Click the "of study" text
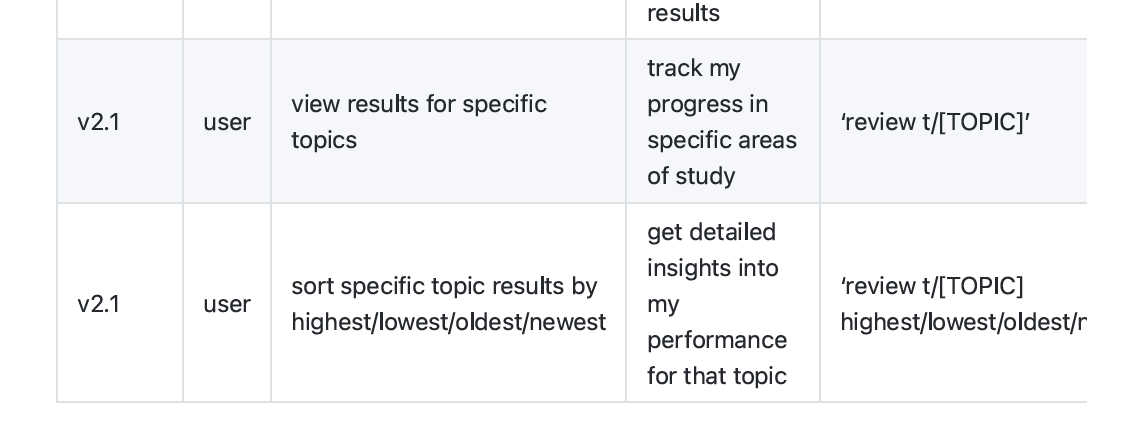The width and height of the screenshot is (1123, 422). (691, 176)
